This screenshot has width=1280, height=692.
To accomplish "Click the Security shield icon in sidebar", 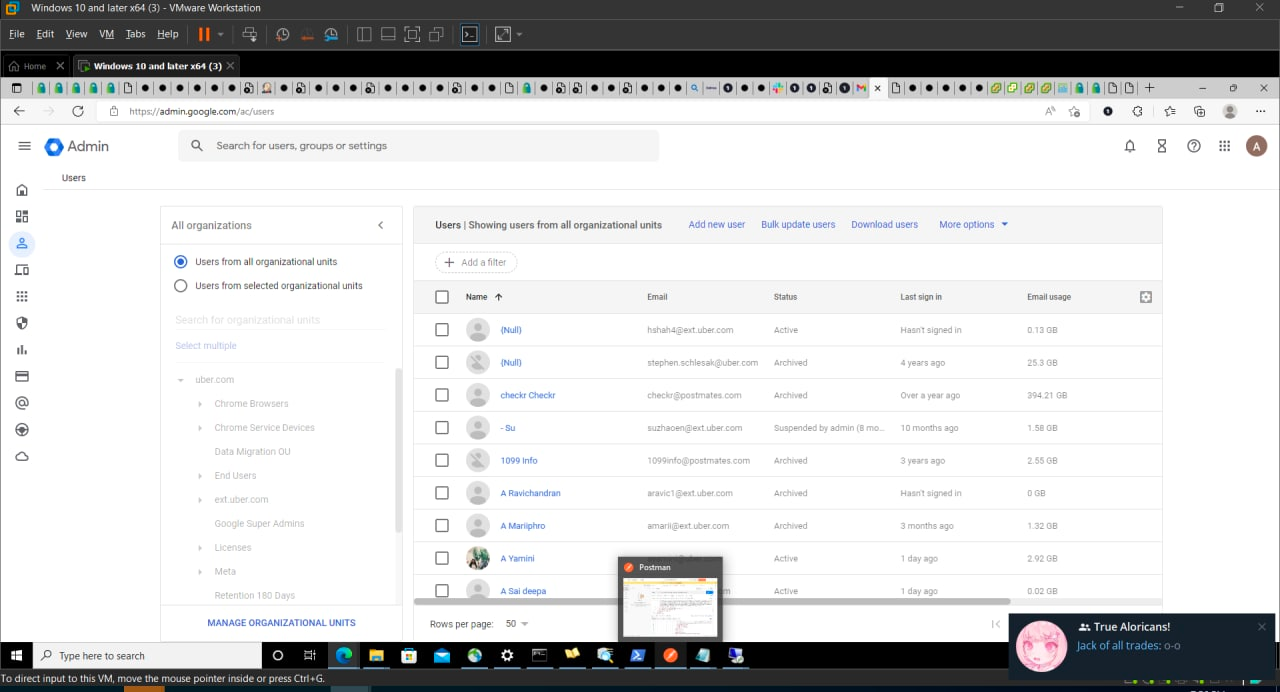I will [x=22, y=322].
